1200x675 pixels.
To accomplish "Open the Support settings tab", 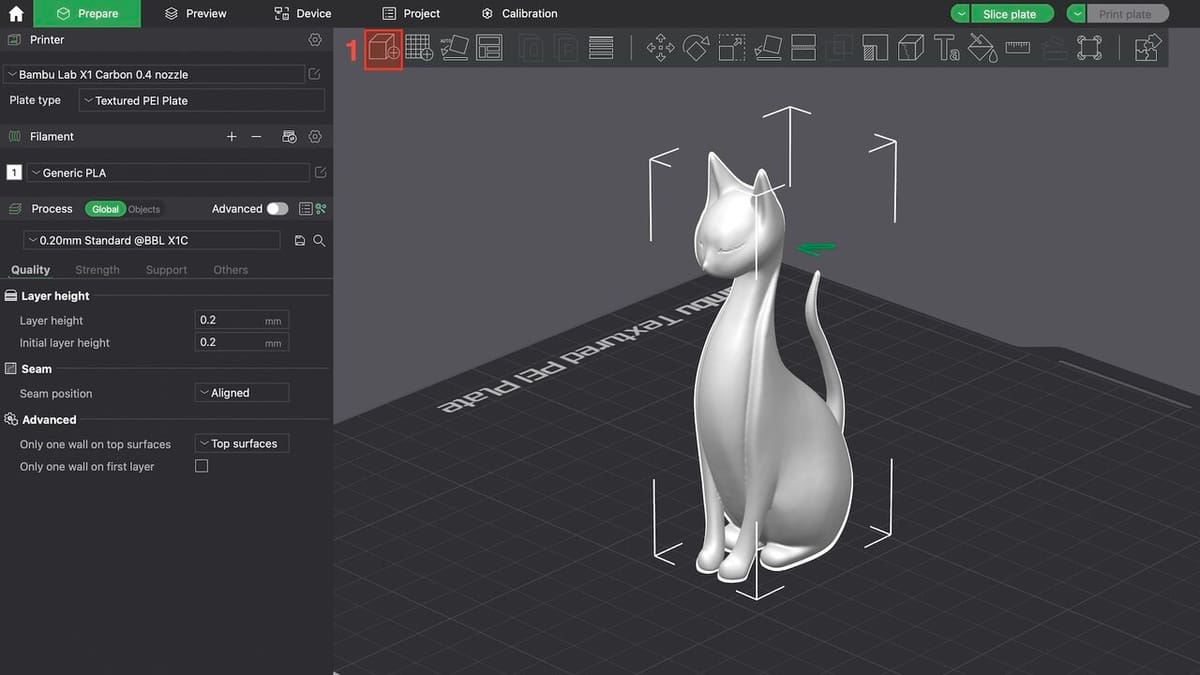I will pos(166,270).
